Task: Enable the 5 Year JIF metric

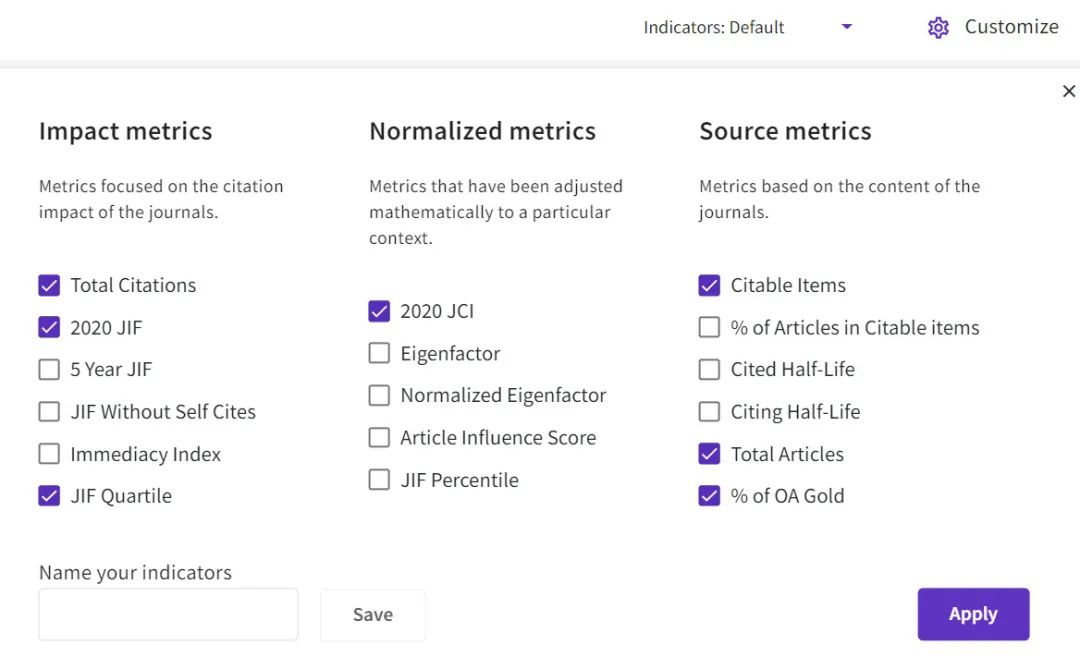Action: pos(49,370)
